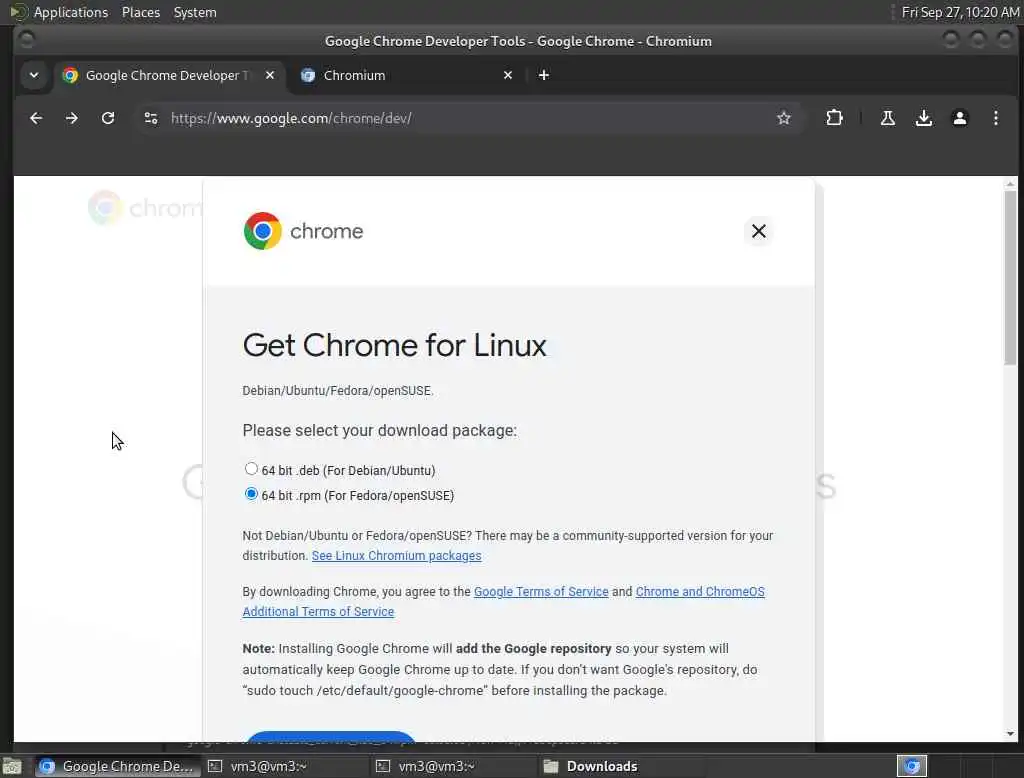
Task: Select 64 bit .rpm package option
Action: coord(251,494)
